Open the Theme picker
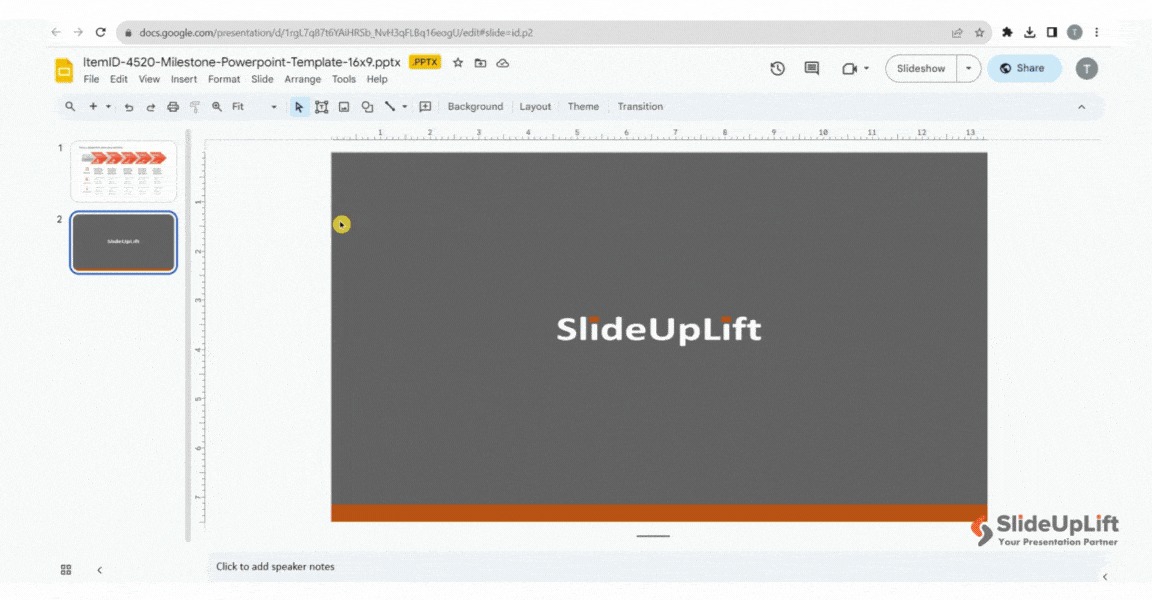The image size is (1152, 600). pos(583,106)
